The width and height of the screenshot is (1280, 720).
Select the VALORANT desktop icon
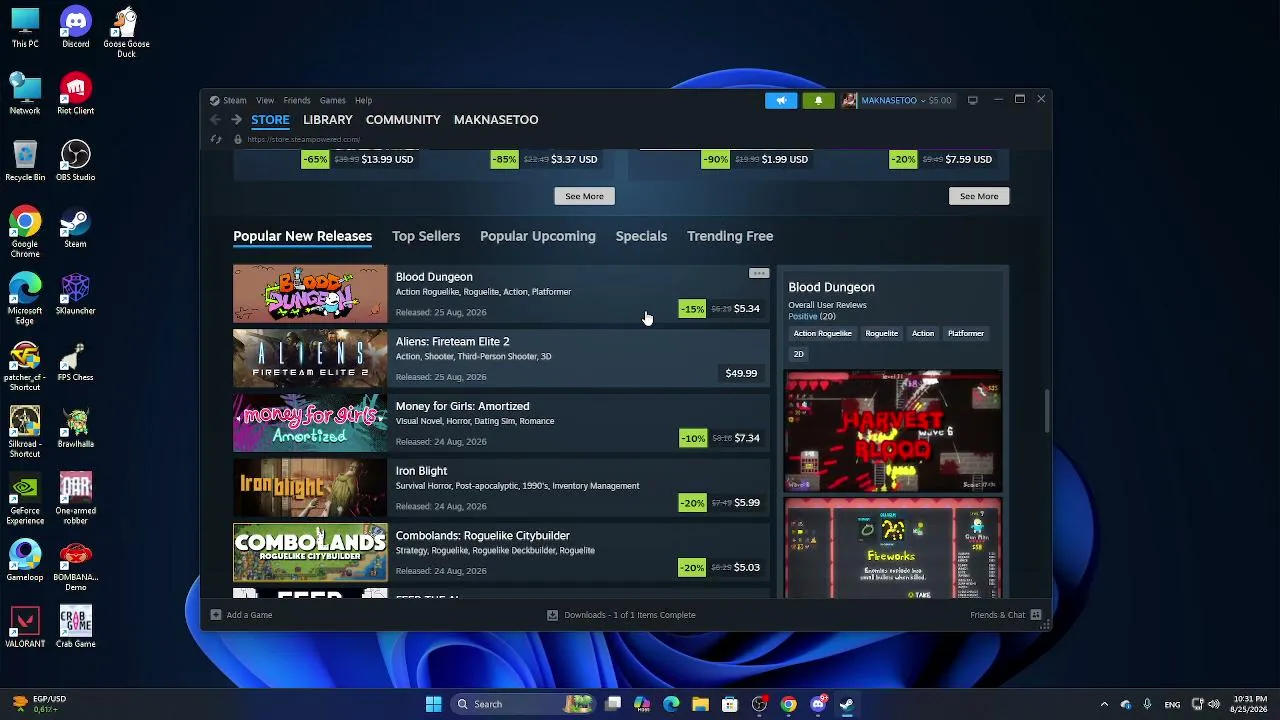pyautogui.click(x=25, y=627)
